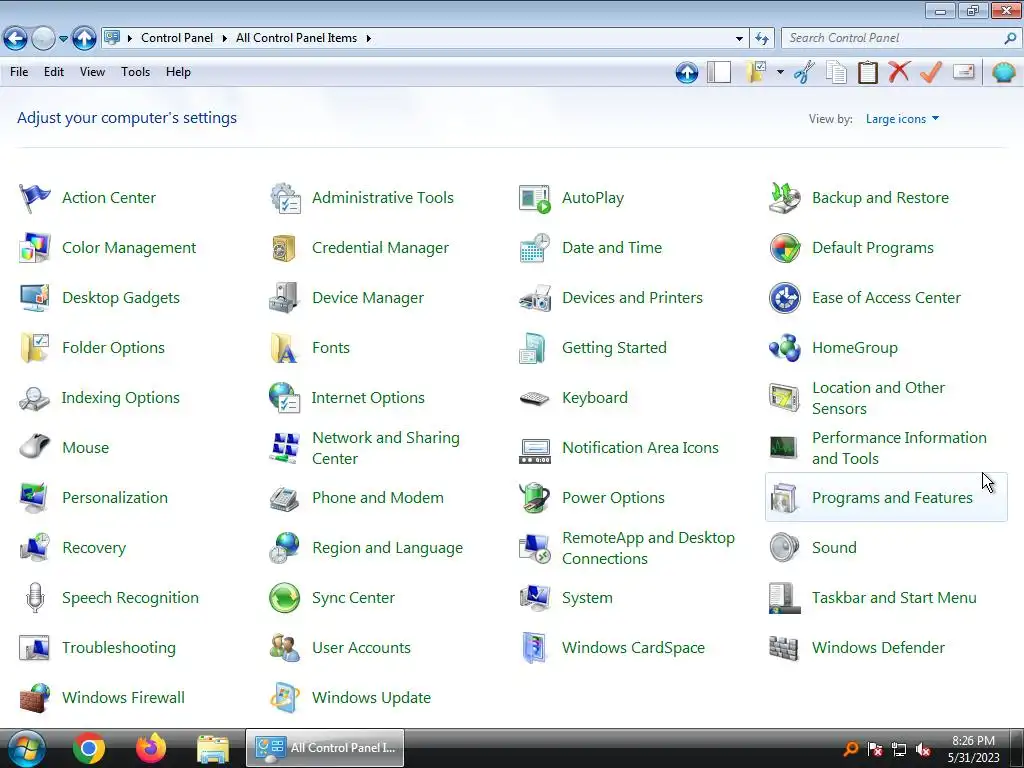The image size is (1024, 768).
Task: Open the Color Management icon
Action: coord(35,248)
